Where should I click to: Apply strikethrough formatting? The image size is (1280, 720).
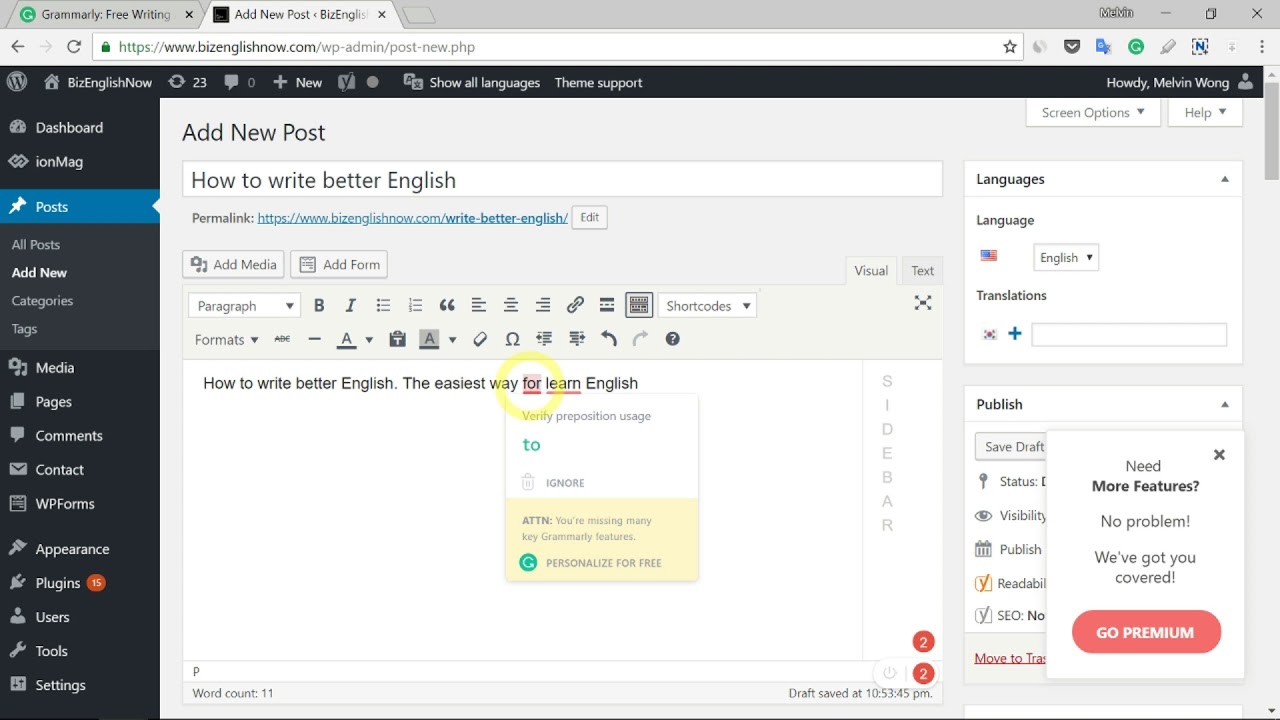point(282,339)
